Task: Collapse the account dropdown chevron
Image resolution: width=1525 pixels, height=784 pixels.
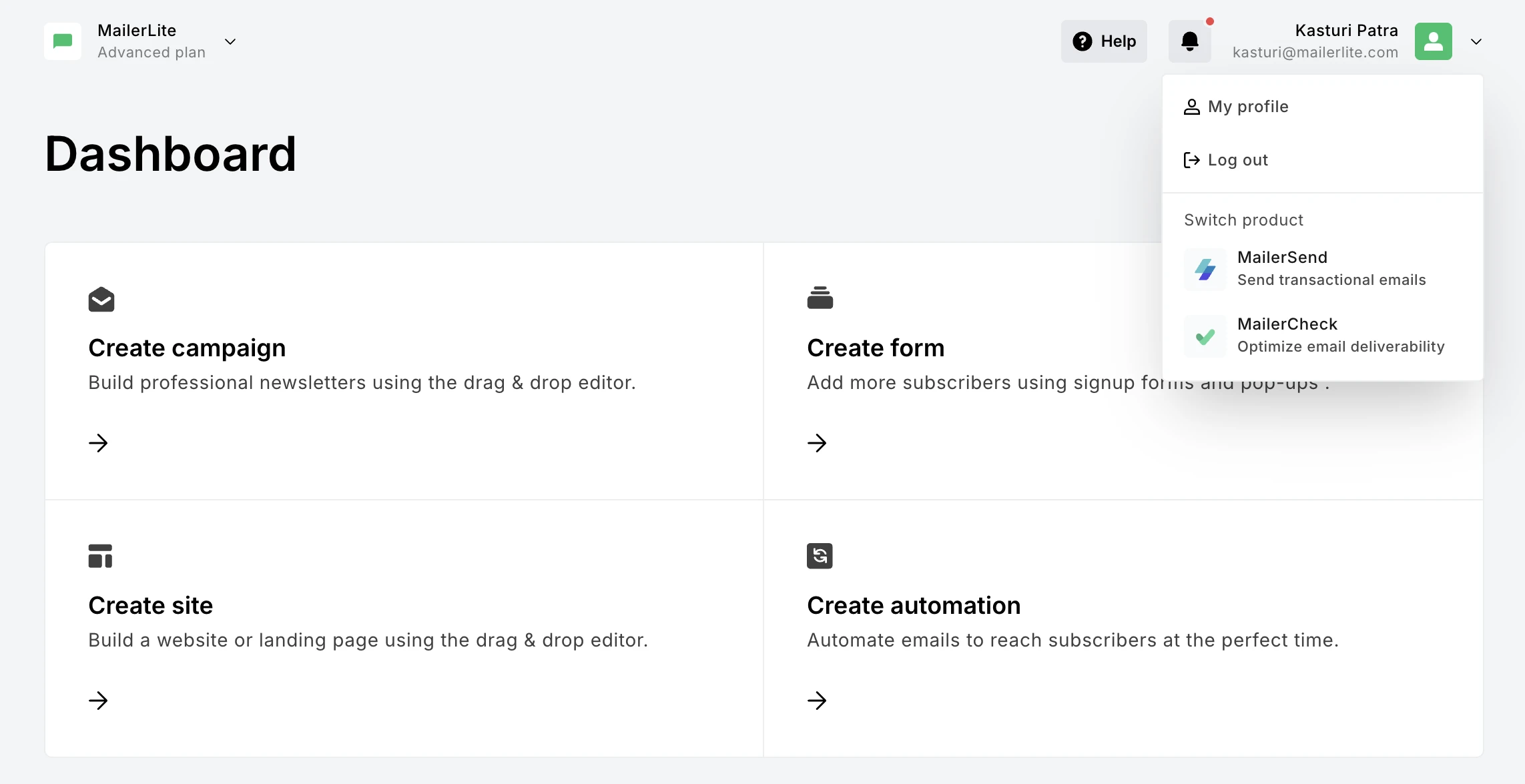Action: tap(1476, 41)
